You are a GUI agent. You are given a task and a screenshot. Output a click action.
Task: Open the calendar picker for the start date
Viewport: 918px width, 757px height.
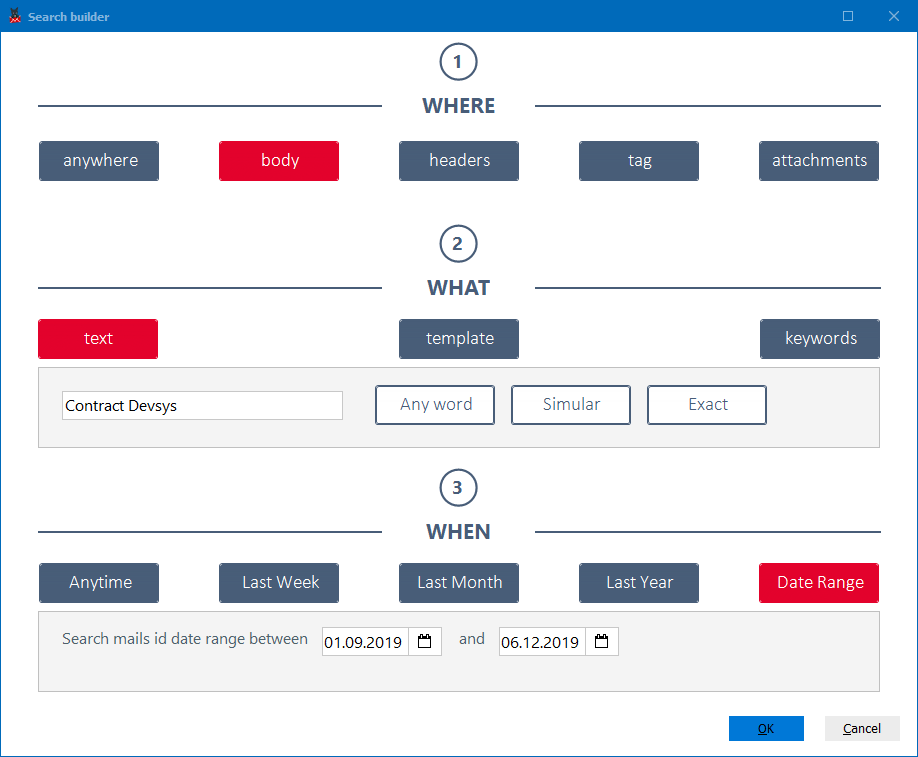point(424,641)
